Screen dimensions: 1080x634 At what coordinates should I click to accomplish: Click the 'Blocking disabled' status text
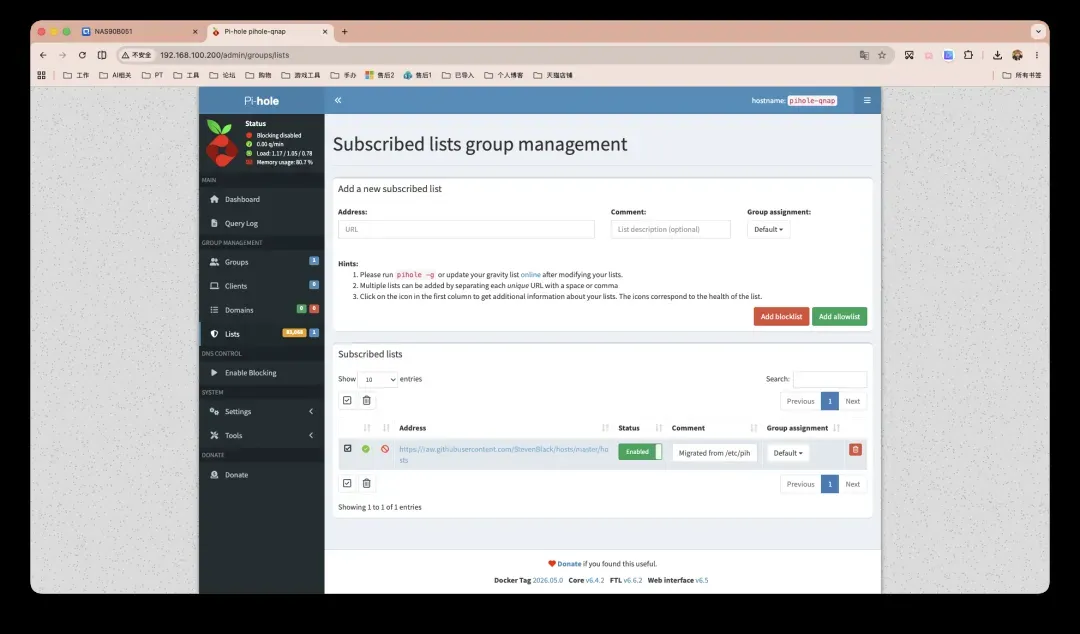(278, 136)
